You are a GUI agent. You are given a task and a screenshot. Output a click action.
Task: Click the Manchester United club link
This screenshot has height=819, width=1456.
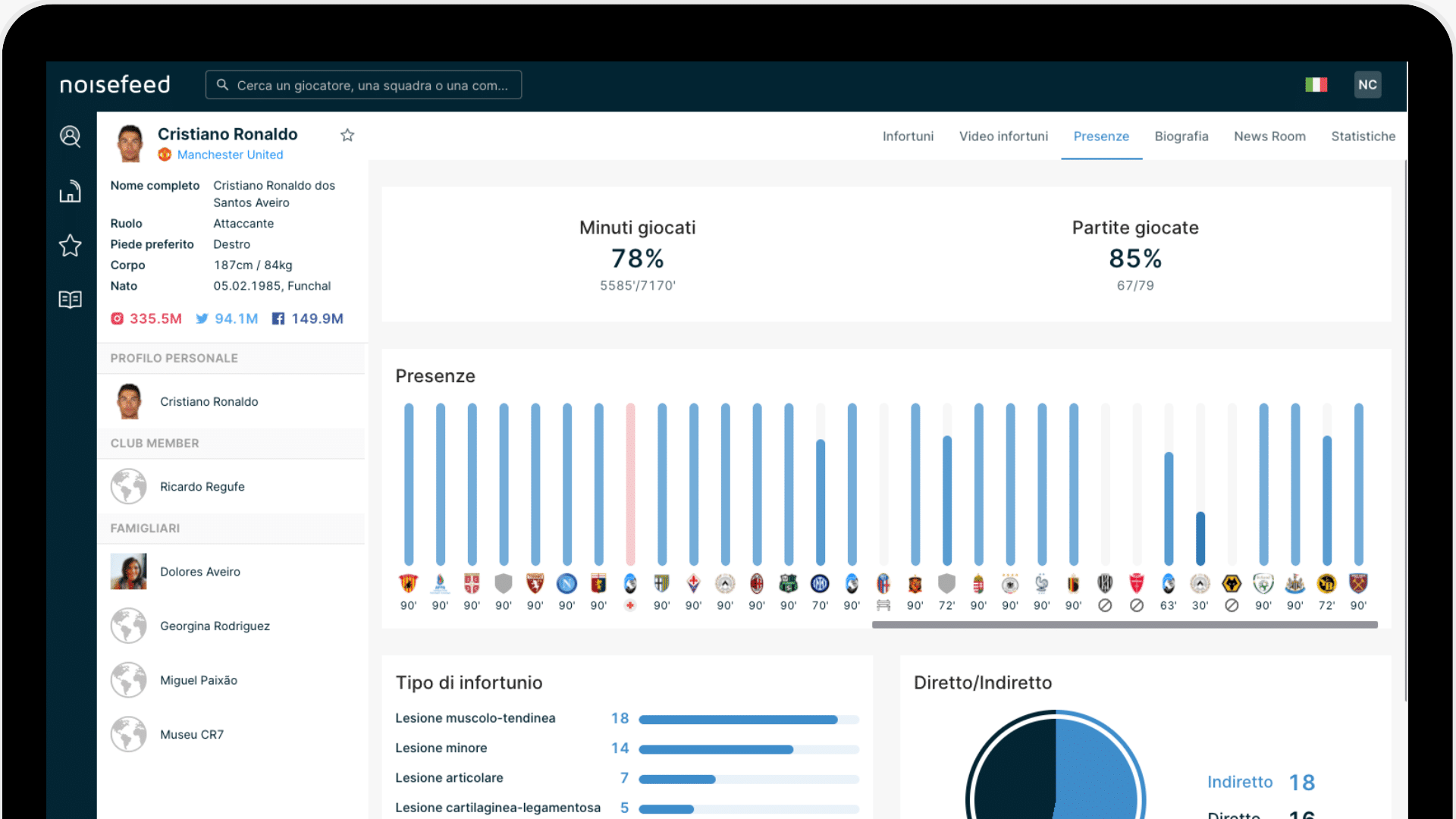(x=230, y=155)
